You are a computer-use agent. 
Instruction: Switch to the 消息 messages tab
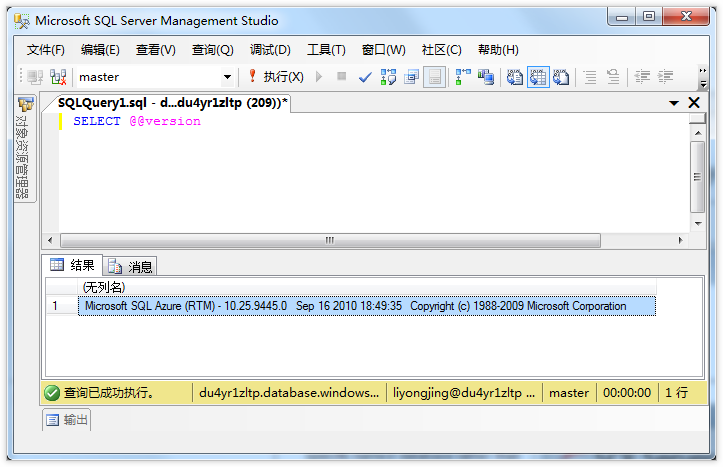pos(130,266)
